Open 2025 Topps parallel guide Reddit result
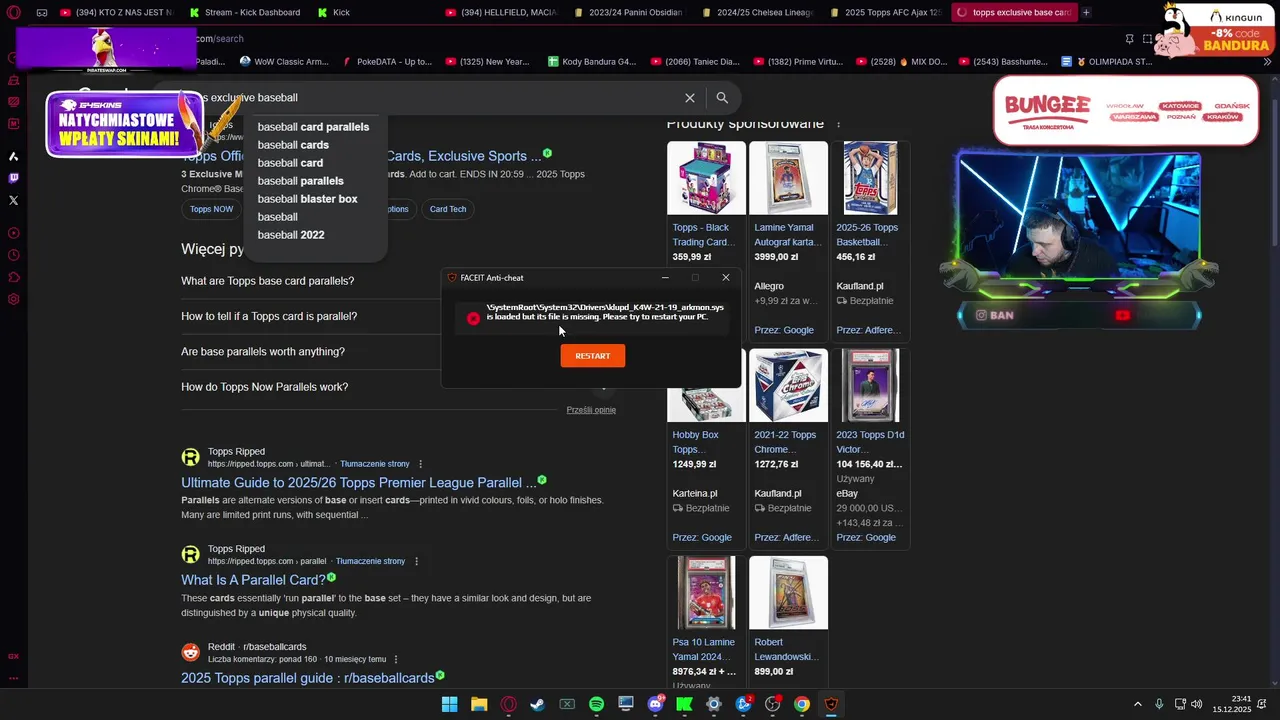 tap(308, 678)
